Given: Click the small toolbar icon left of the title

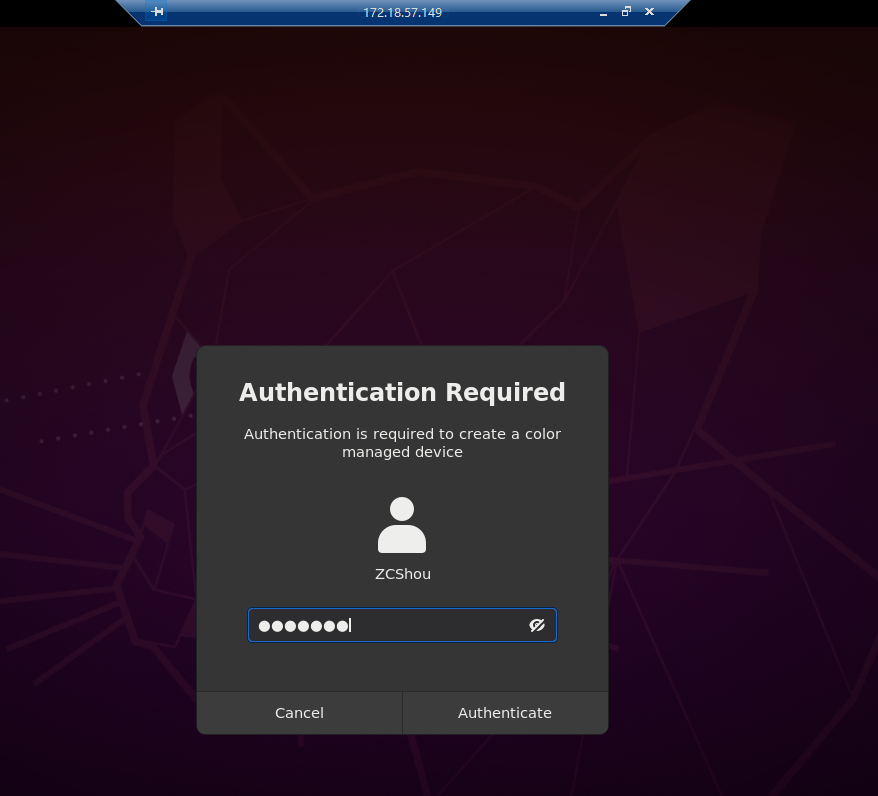Looking at the screenshot, I should point(158,12).
